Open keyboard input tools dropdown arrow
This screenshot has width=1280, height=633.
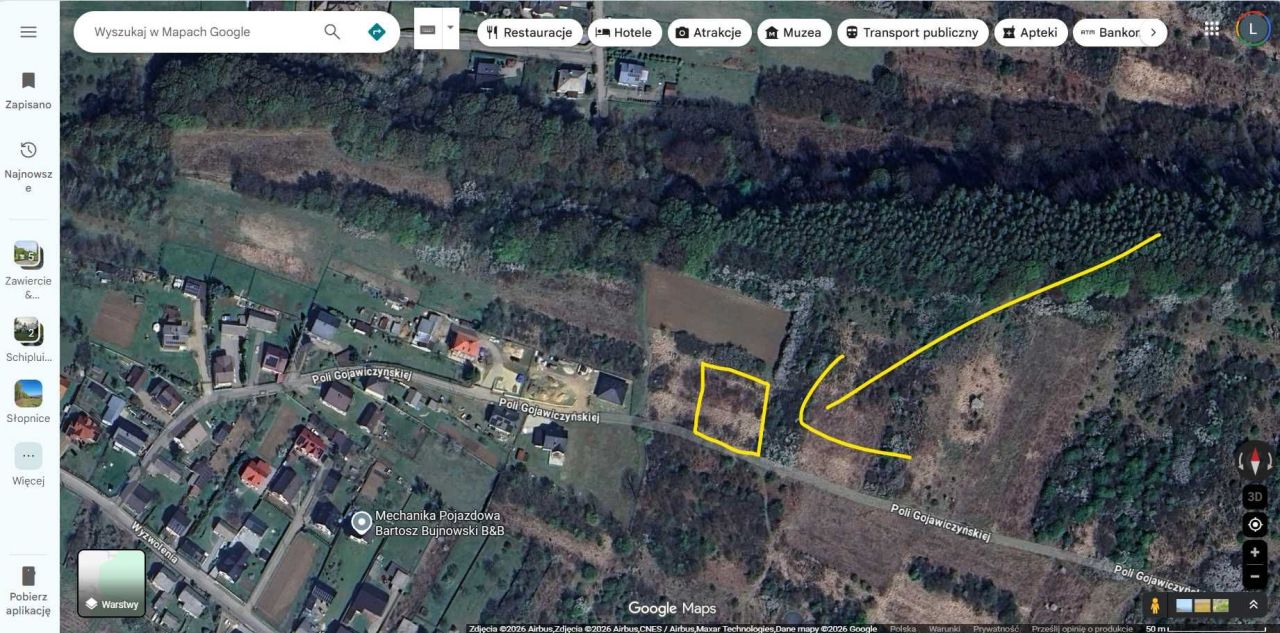(450, 30)
